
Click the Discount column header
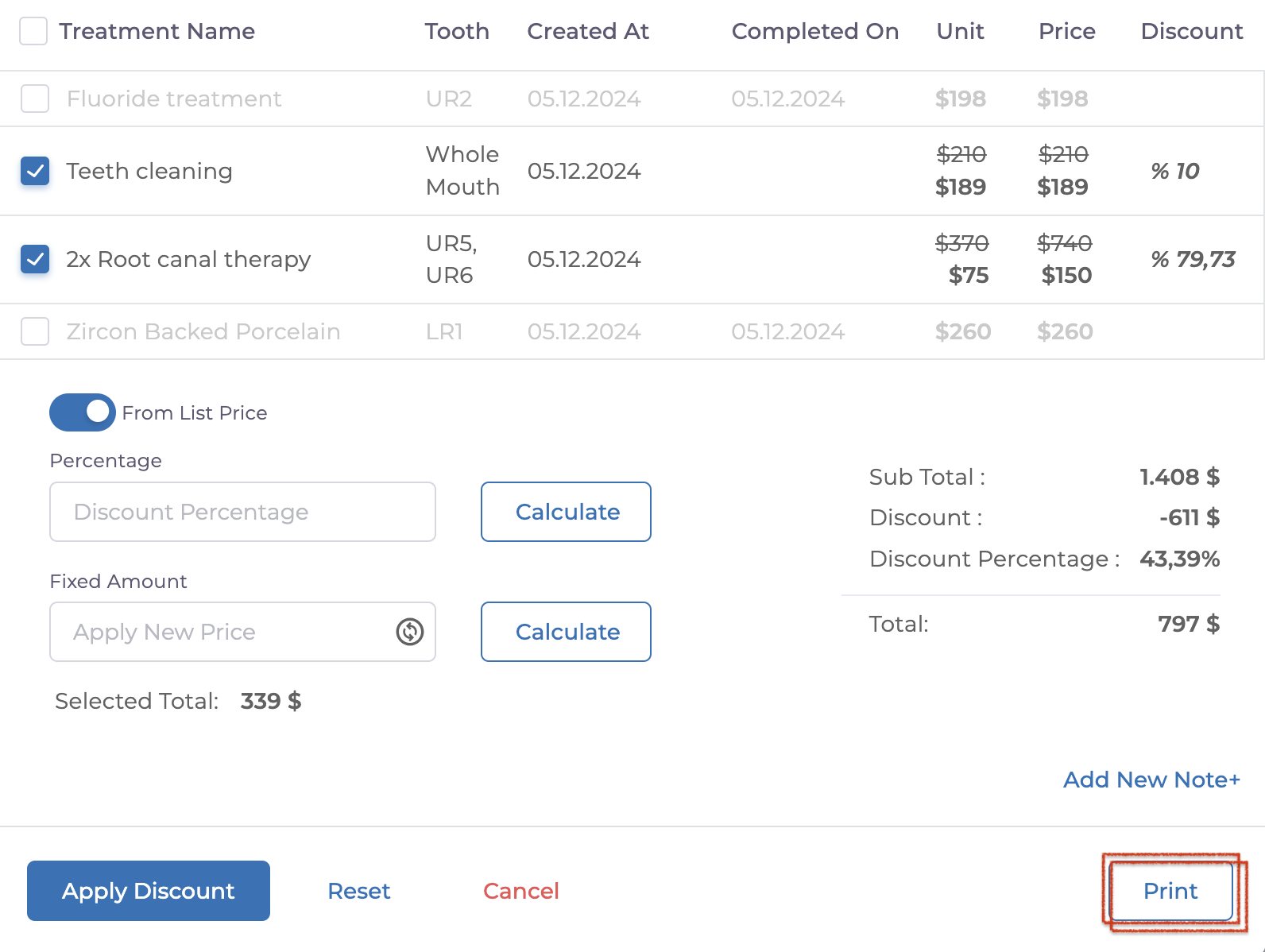click(1192, 31)
